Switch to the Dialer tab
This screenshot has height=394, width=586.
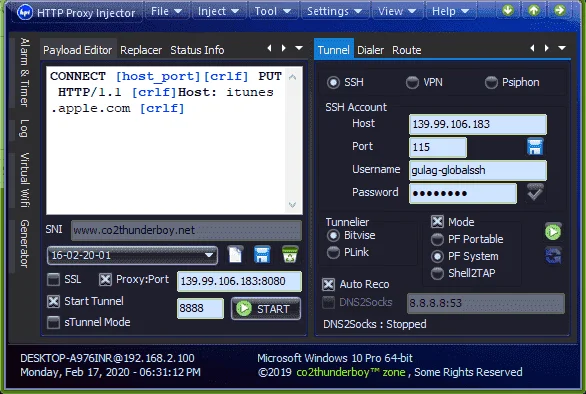[x=370, y=50]
